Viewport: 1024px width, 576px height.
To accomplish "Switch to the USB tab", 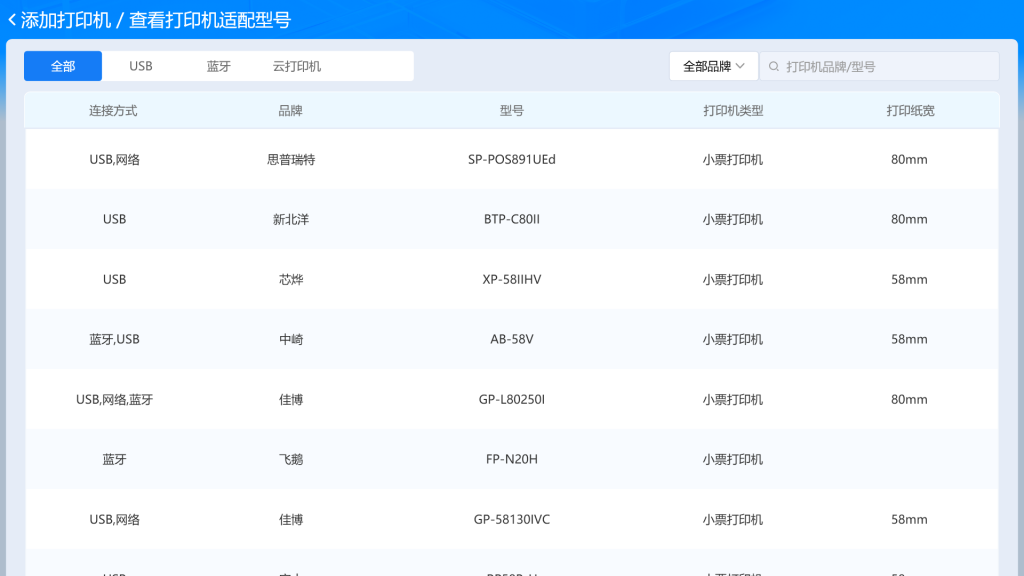I will 141,66.
